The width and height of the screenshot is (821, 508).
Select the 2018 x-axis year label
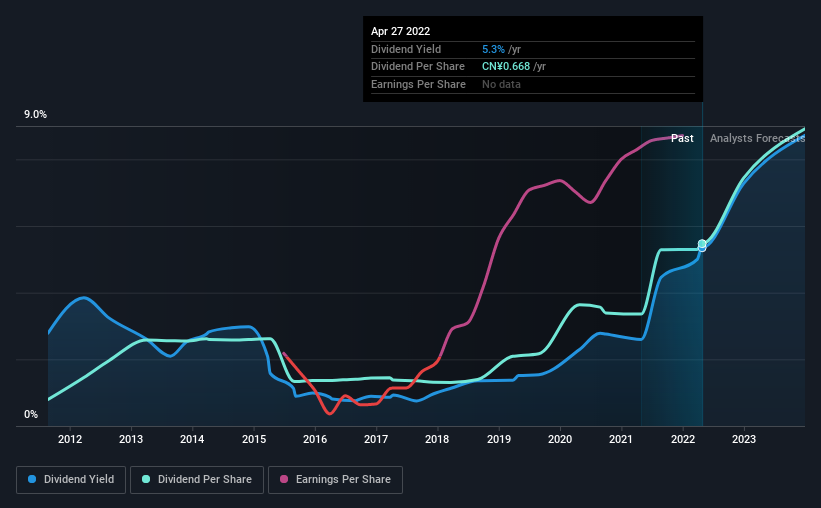pyautogui.click(x=437, y=439)
